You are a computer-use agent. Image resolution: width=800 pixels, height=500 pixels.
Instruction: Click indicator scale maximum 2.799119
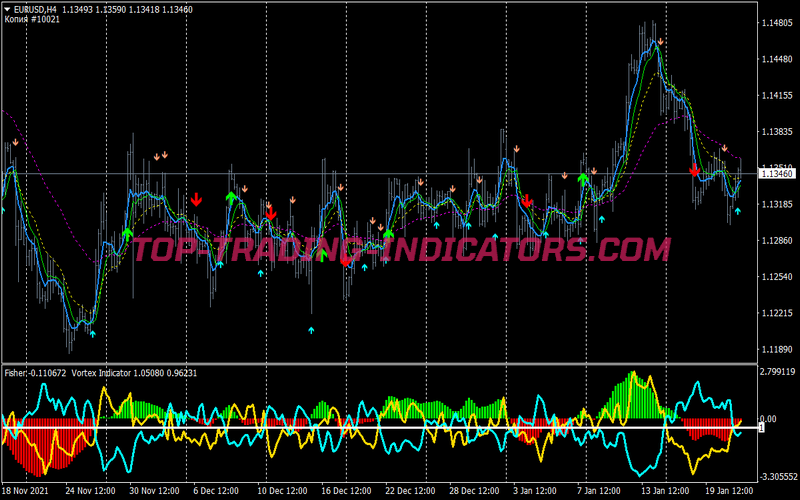pos(778,371)
